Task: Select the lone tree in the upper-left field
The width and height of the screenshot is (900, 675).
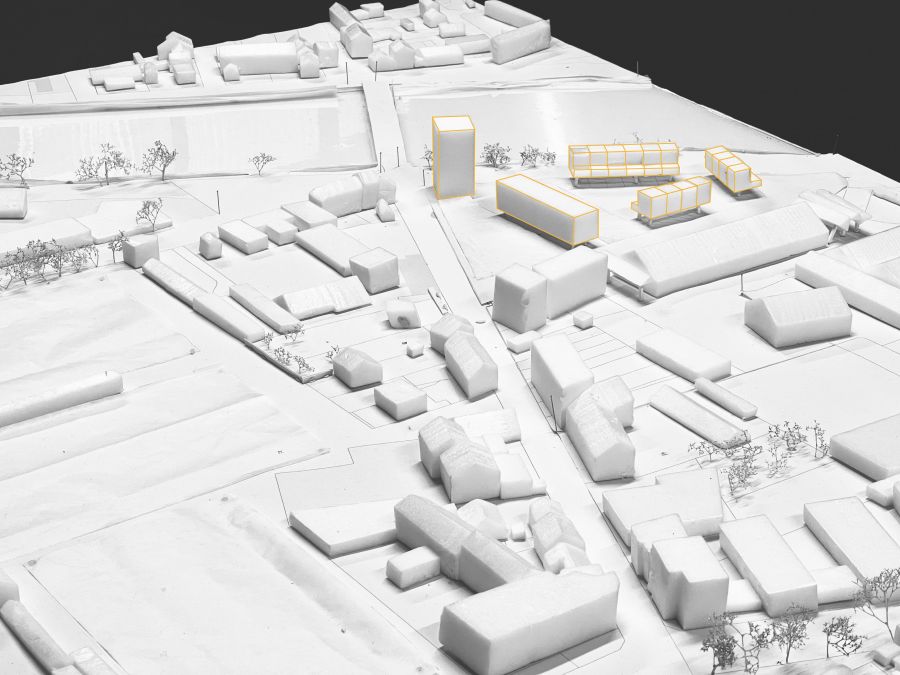Action: (262, 161)
